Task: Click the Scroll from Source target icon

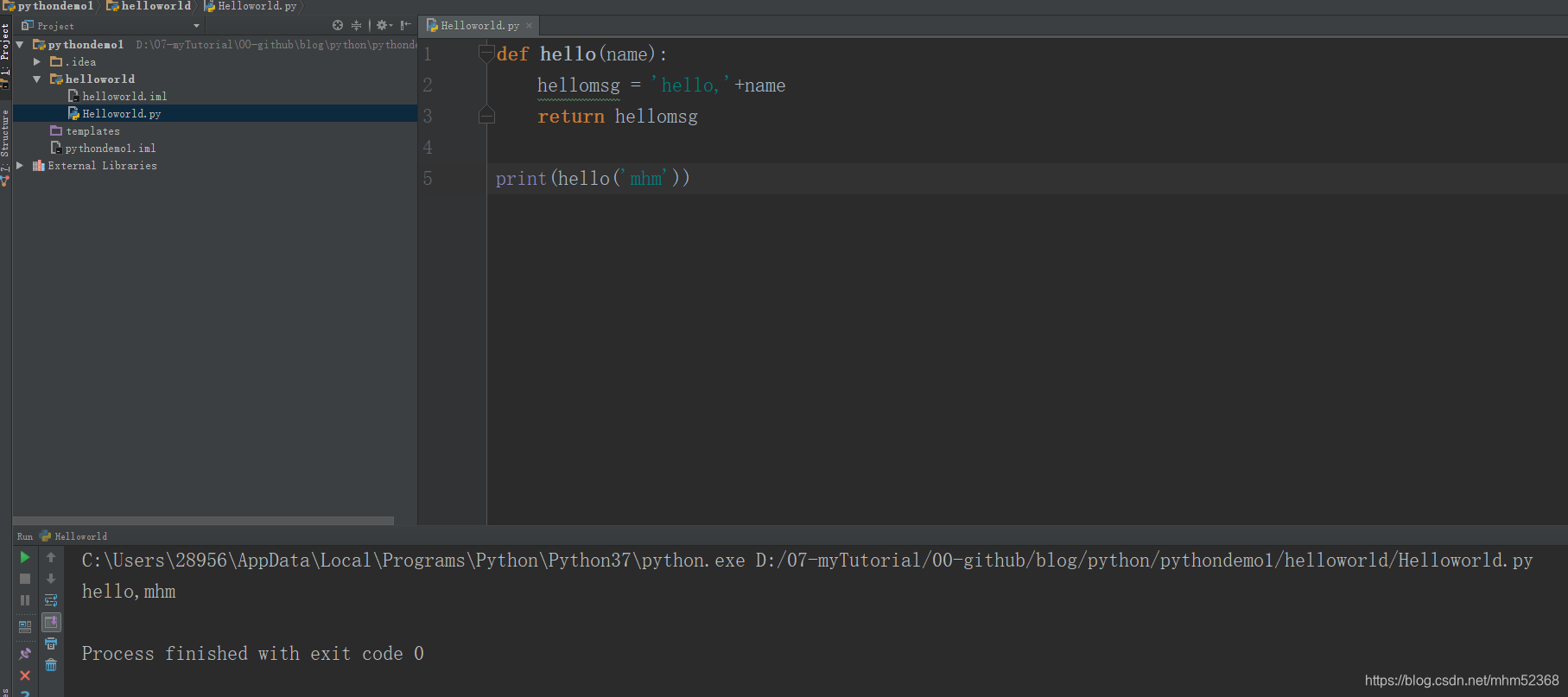Action: [338, 25]
